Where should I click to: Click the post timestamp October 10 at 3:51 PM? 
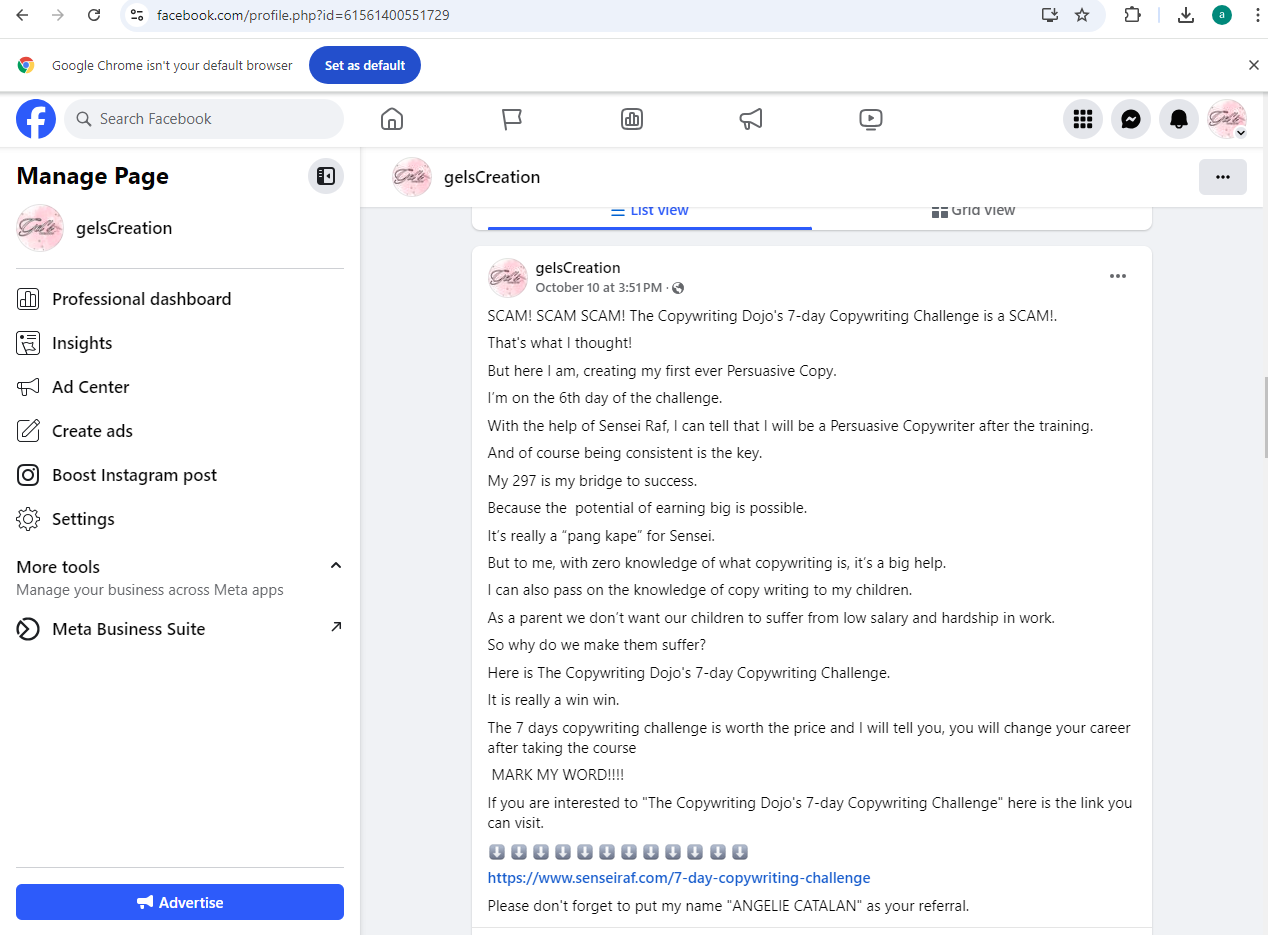pos(599,288)
